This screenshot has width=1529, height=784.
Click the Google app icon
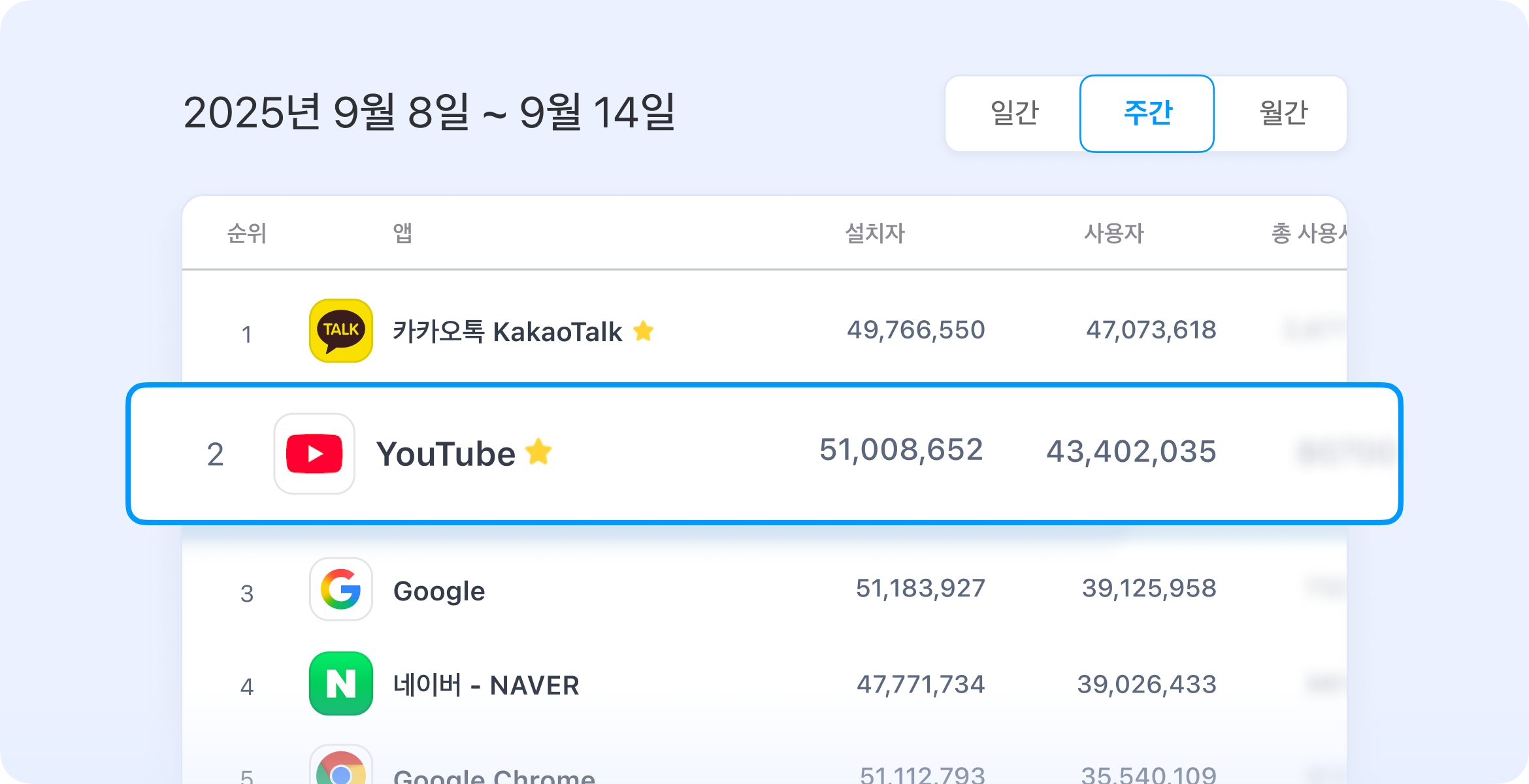pyautogui.click(x=340, y=589)
